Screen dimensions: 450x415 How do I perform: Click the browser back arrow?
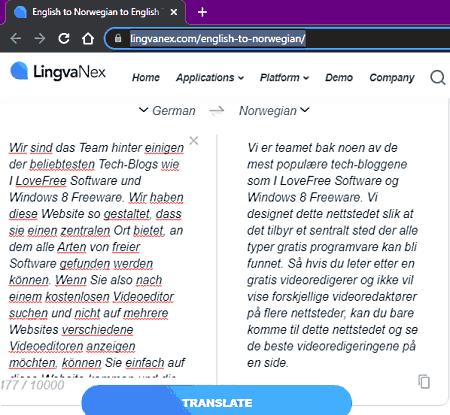pos(16,39)
